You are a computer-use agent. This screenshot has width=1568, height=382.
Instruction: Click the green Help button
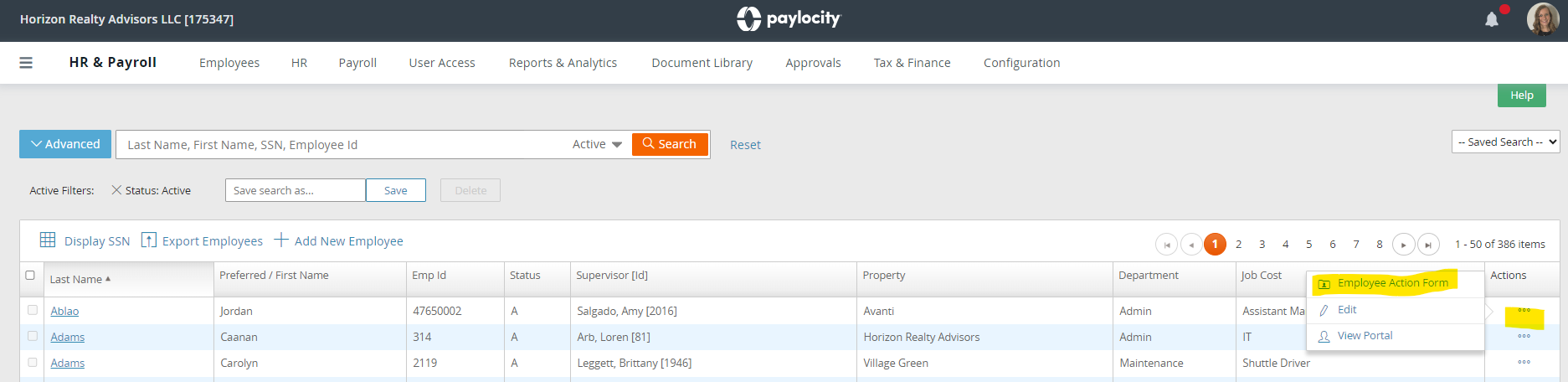pyautogui.click(x=1521, y=95)
